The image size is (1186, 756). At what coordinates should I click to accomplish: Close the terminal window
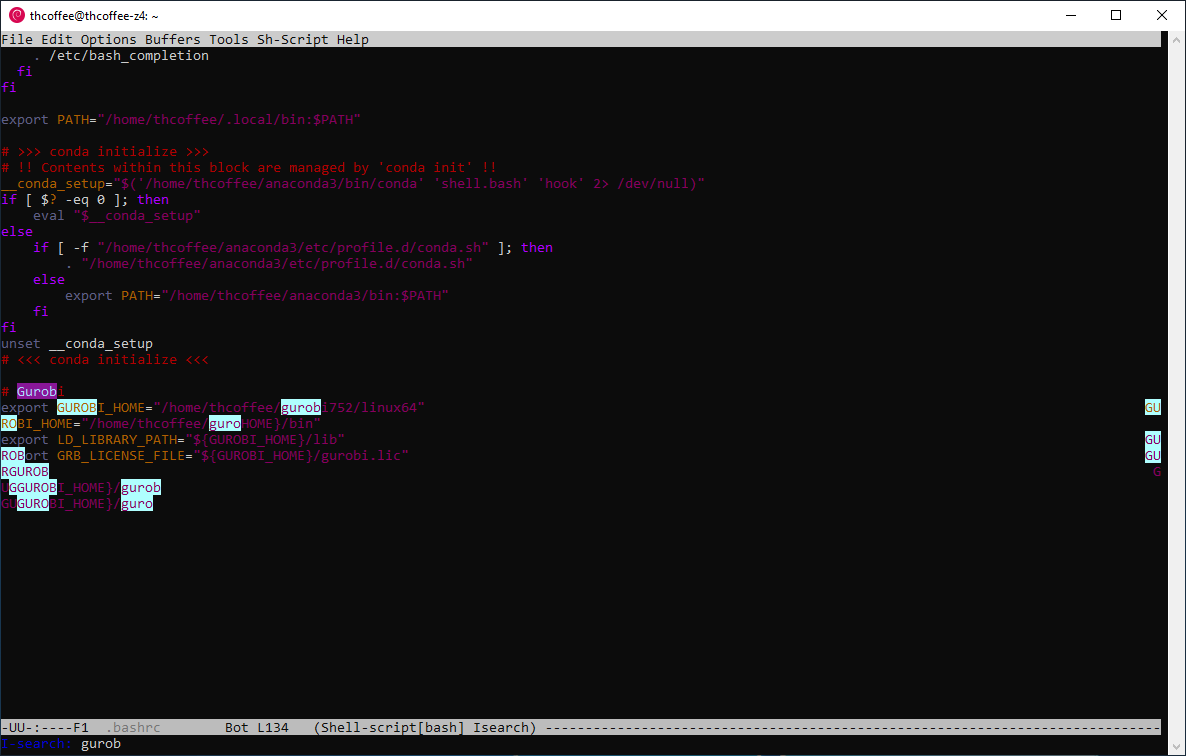point(1162,15)
